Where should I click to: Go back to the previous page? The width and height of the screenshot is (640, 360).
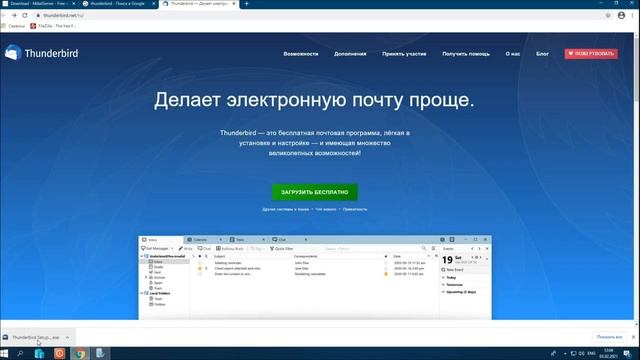click(x=4, y=15)
